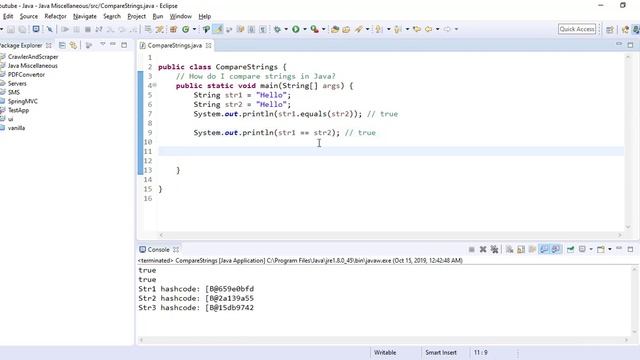The width and height of the screenshot is (640, 360).
Task: Run the program with green Run button
Action: (296, 29)
